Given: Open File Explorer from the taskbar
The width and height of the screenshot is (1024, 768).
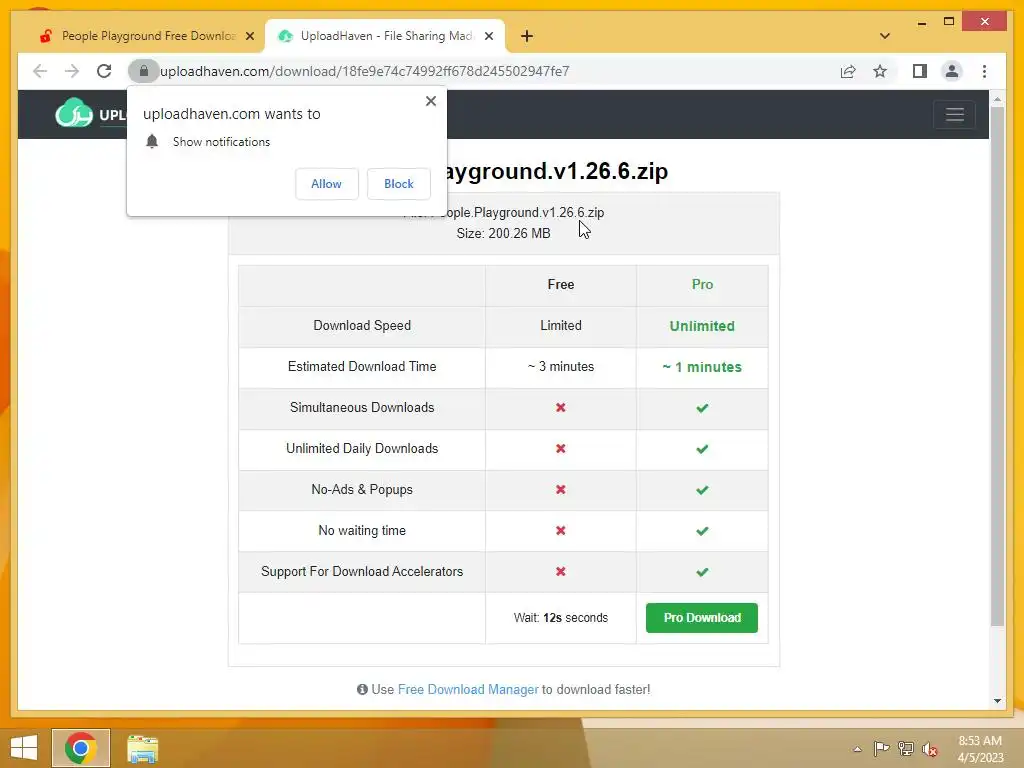Looking at the screenshot, I should (x=142, y=748).
